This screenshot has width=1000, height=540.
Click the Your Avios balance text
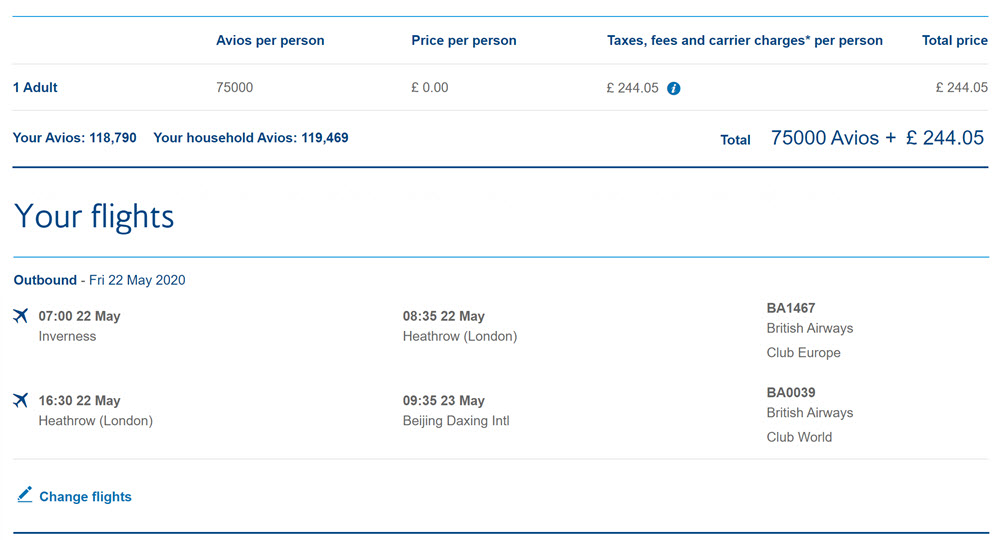click(x=75, y=138)
